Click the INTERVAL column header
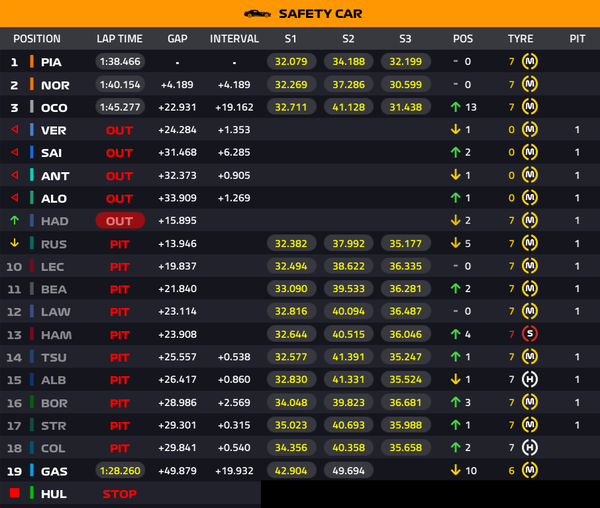The image size is (600, 508). [x=234, y=39]
